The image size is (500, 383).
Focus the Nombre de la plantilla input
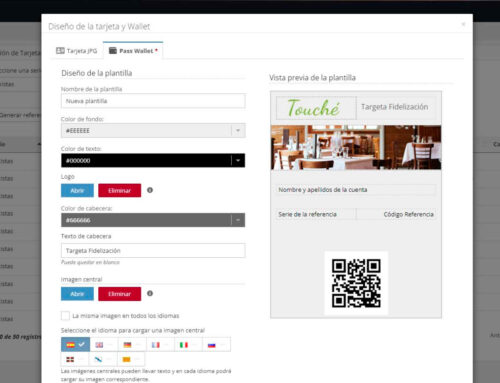[153, 101]
